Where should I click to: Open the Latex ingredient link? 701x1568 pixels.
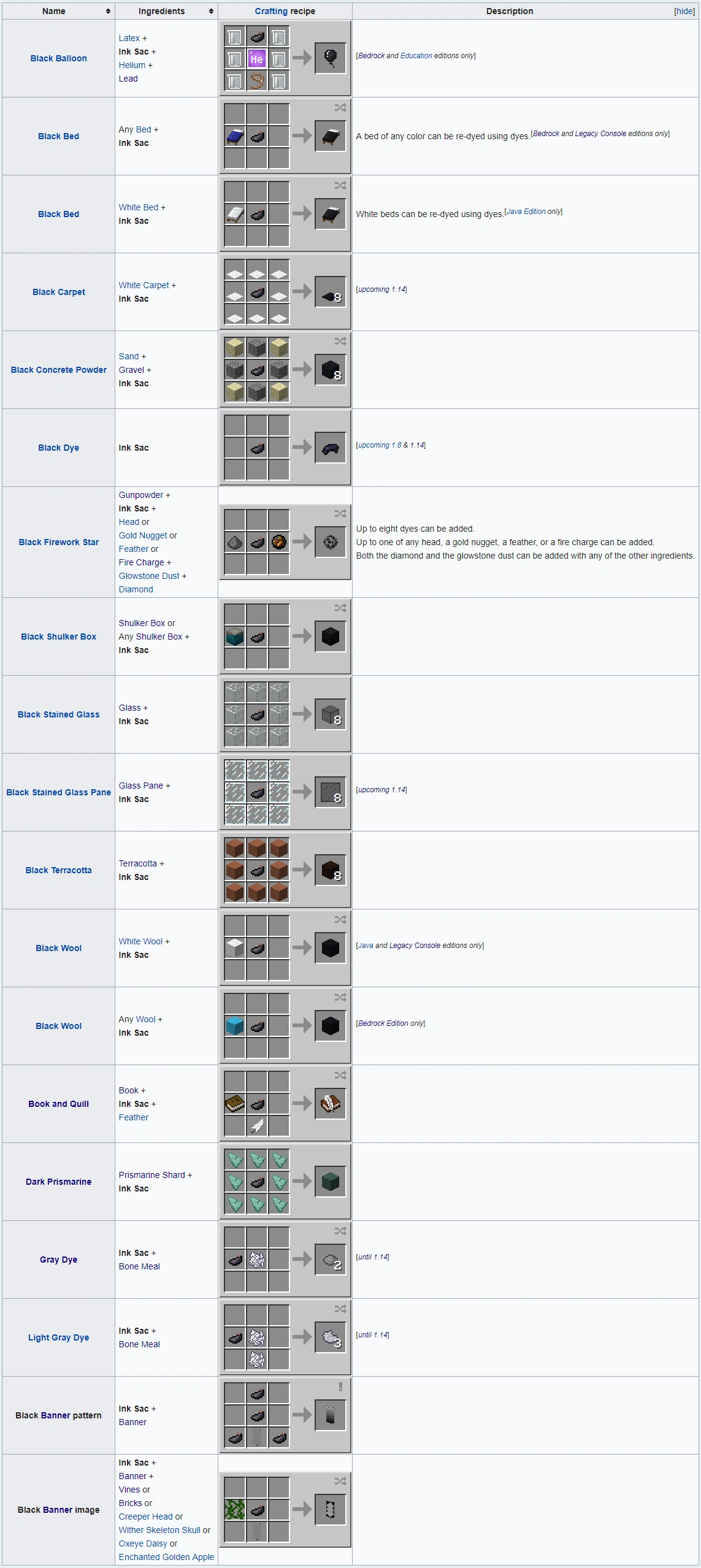pyautogui.click(x=129, y=38)
